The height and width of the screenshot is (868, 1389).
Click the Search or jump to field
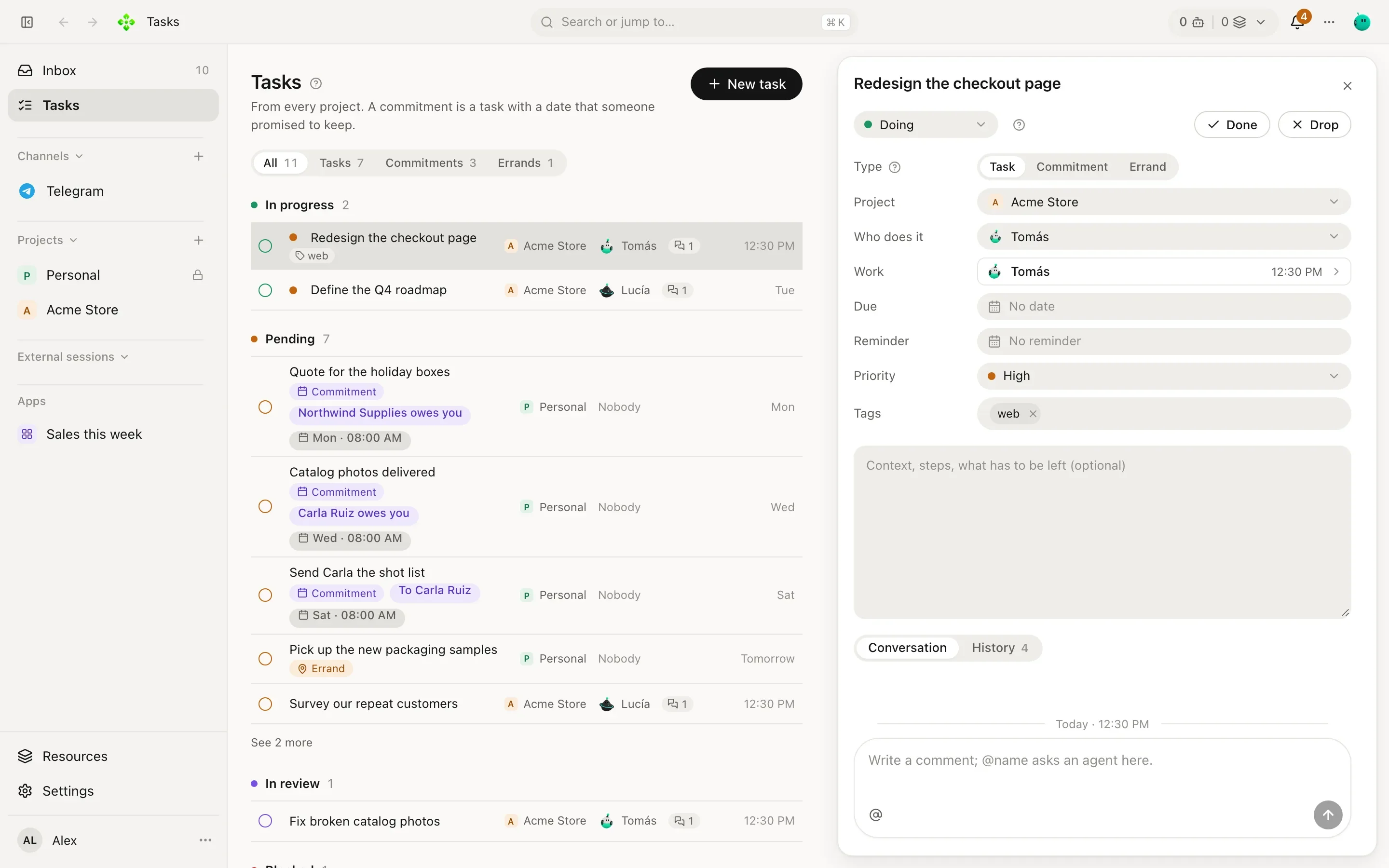coord(694,22)
